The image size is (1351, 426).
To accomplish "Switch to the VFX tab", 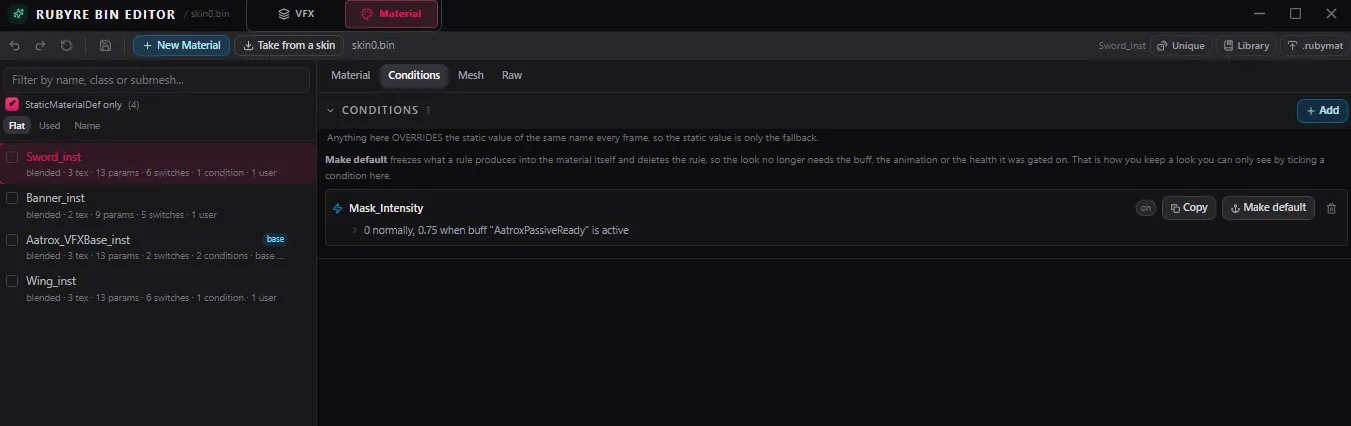I will point(295,14).
